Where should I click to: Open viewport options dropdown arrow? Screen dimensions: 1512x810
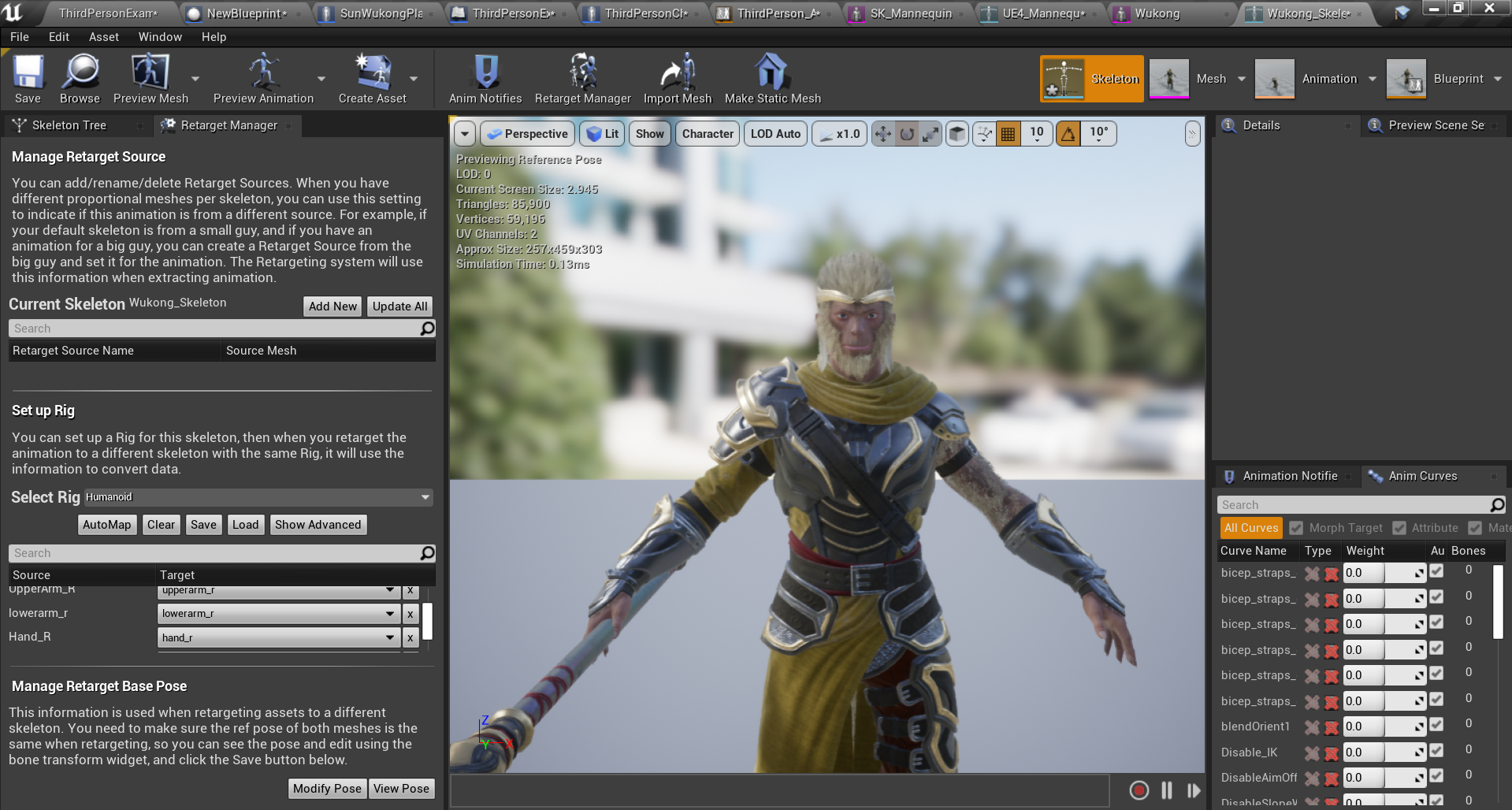coord(465,134)
